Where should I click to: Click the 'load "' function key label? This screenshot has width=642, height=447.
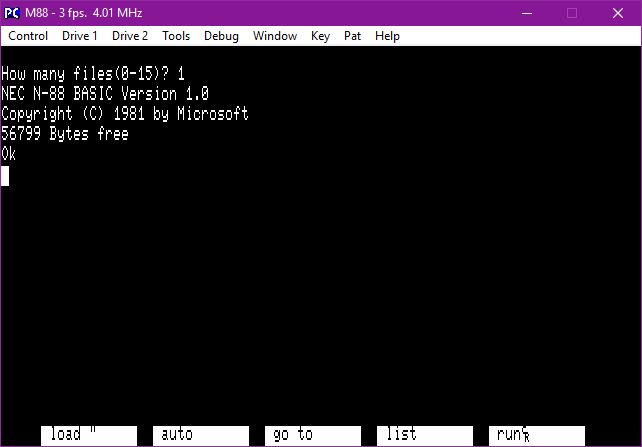point(89,436)
